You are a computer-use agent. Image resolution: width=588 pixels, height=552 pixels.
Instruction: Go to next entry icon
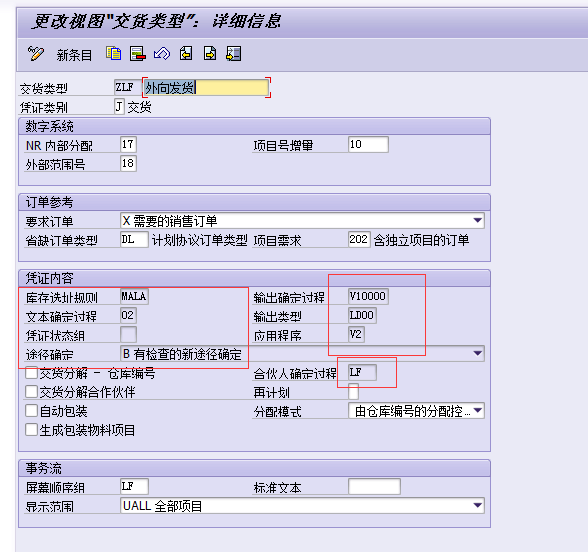(x=210, y=54)
